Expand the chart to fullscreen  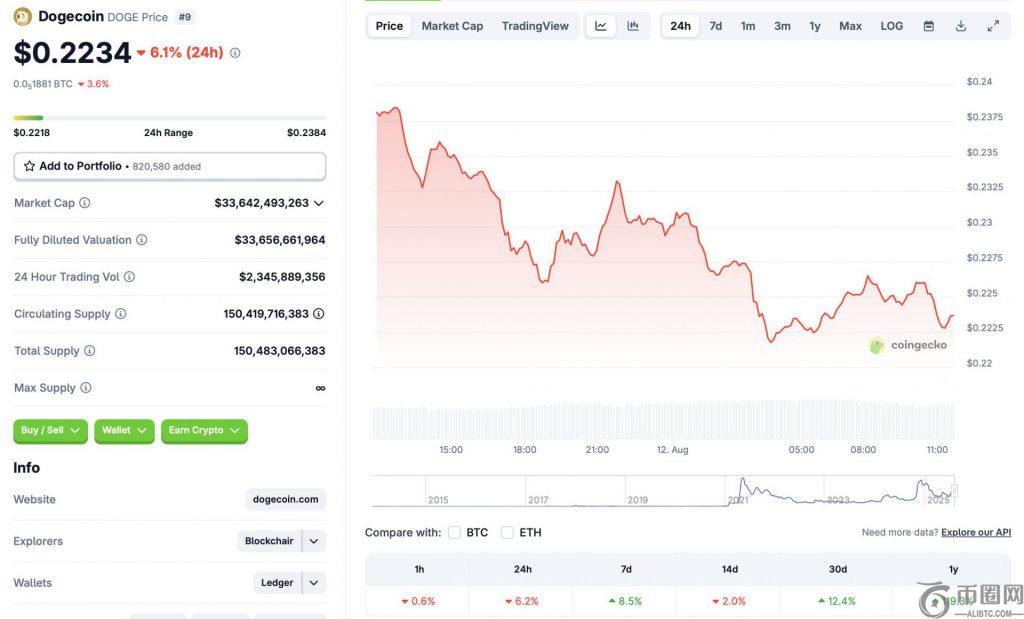coord(993,26)
